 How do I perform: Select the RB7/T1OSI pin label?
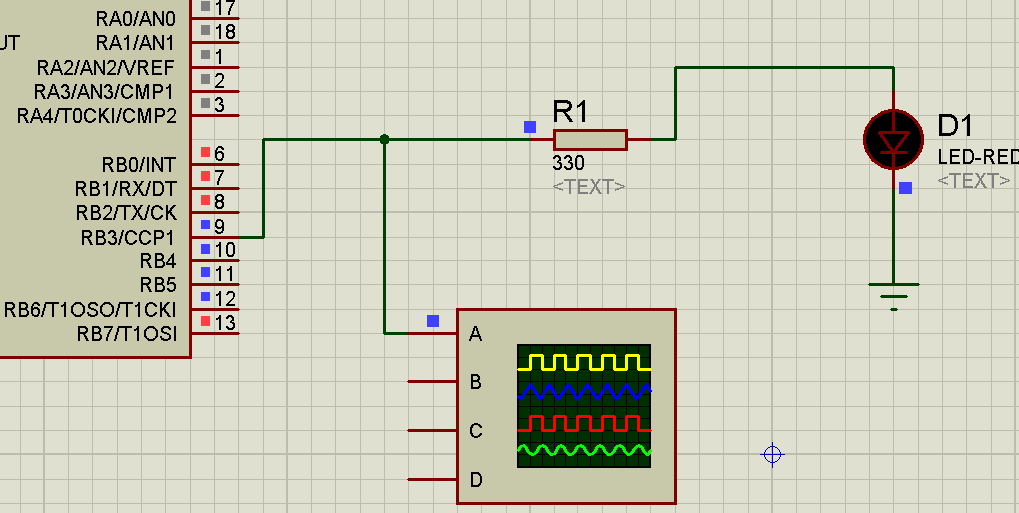coord(127,334)
